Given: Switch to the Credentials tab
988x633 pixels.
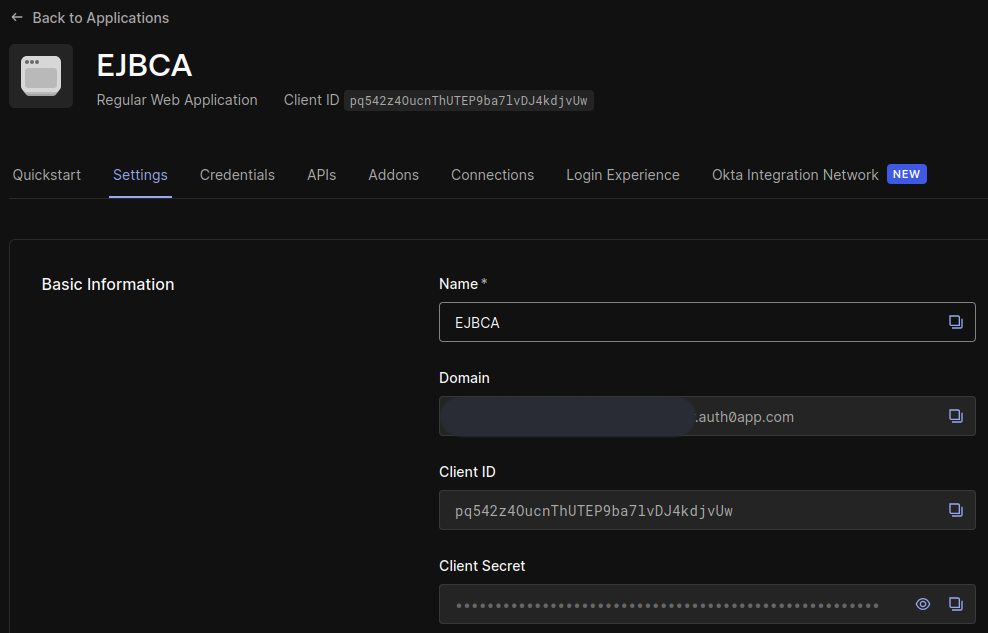Looking at the screenshot, I should pos(237,174).
